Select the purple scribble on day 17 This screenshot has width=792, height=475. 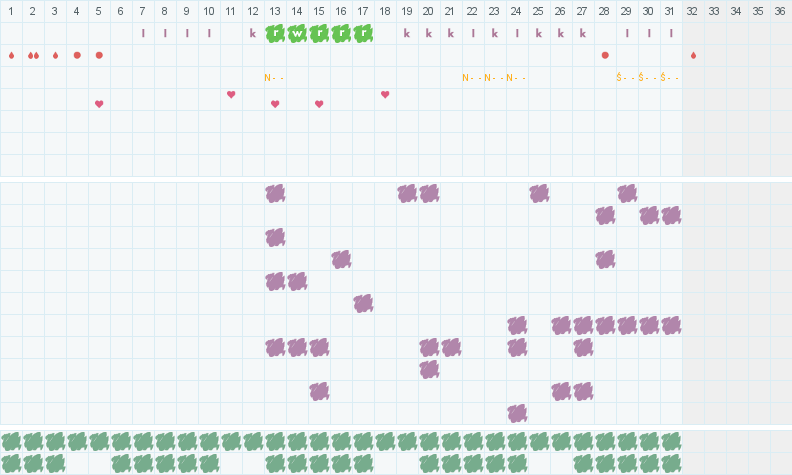tap(363, 303)
